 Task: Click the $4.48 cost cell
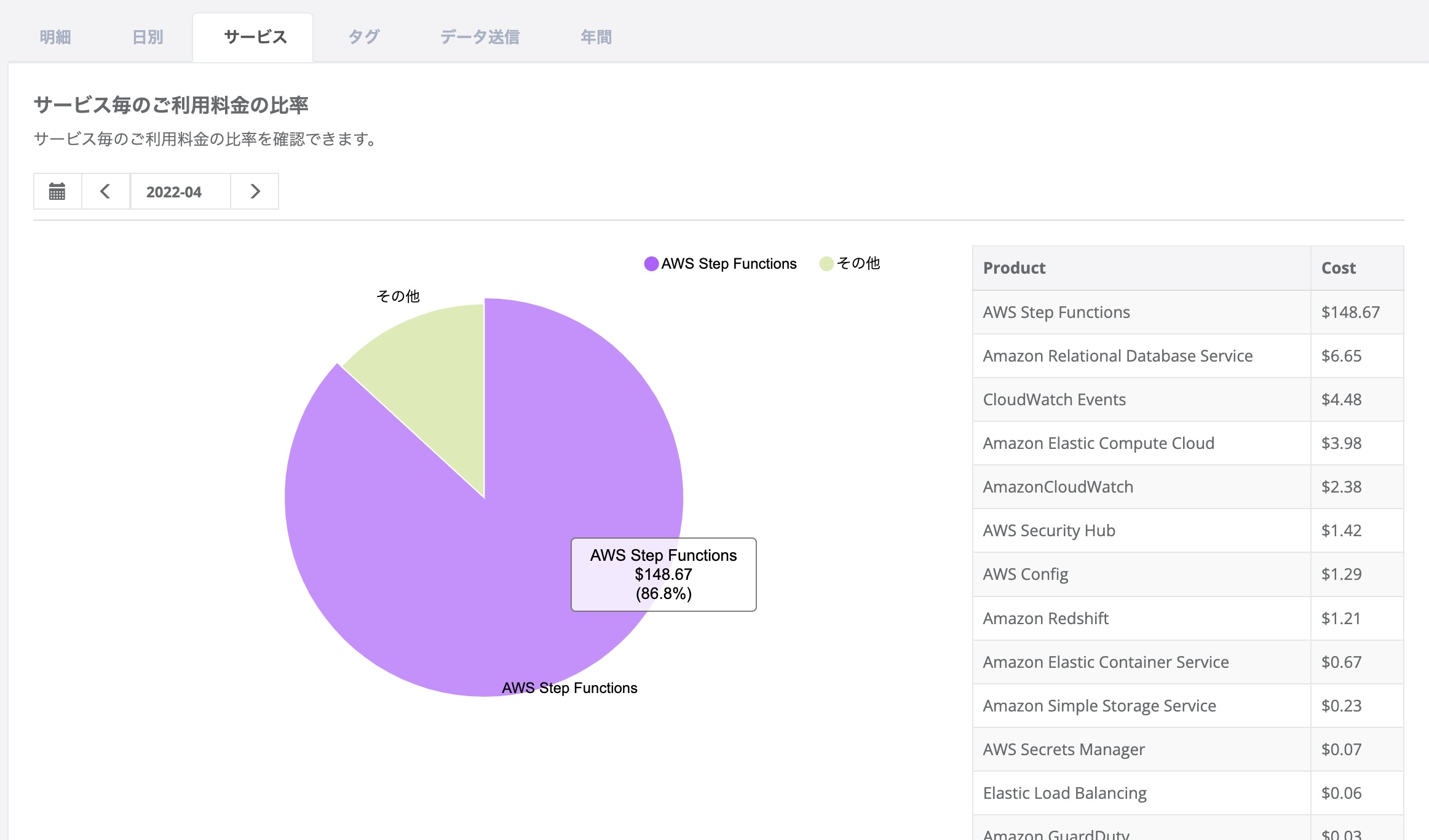point(1357,400)
